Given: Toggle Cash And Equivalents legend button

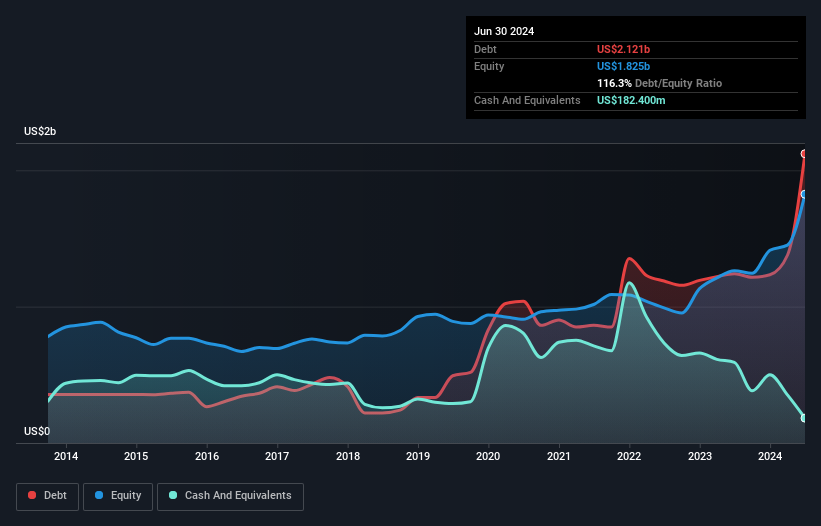Looking at the screenshot, I should [x=230, y=496].
